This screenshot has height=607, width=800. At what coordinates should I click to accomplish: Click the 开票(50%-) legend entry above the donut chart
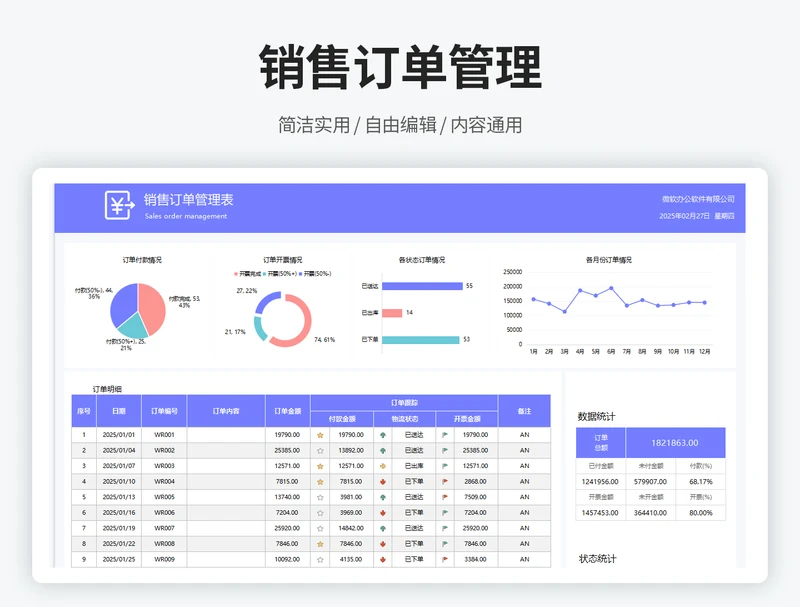(x=315, y=274)
